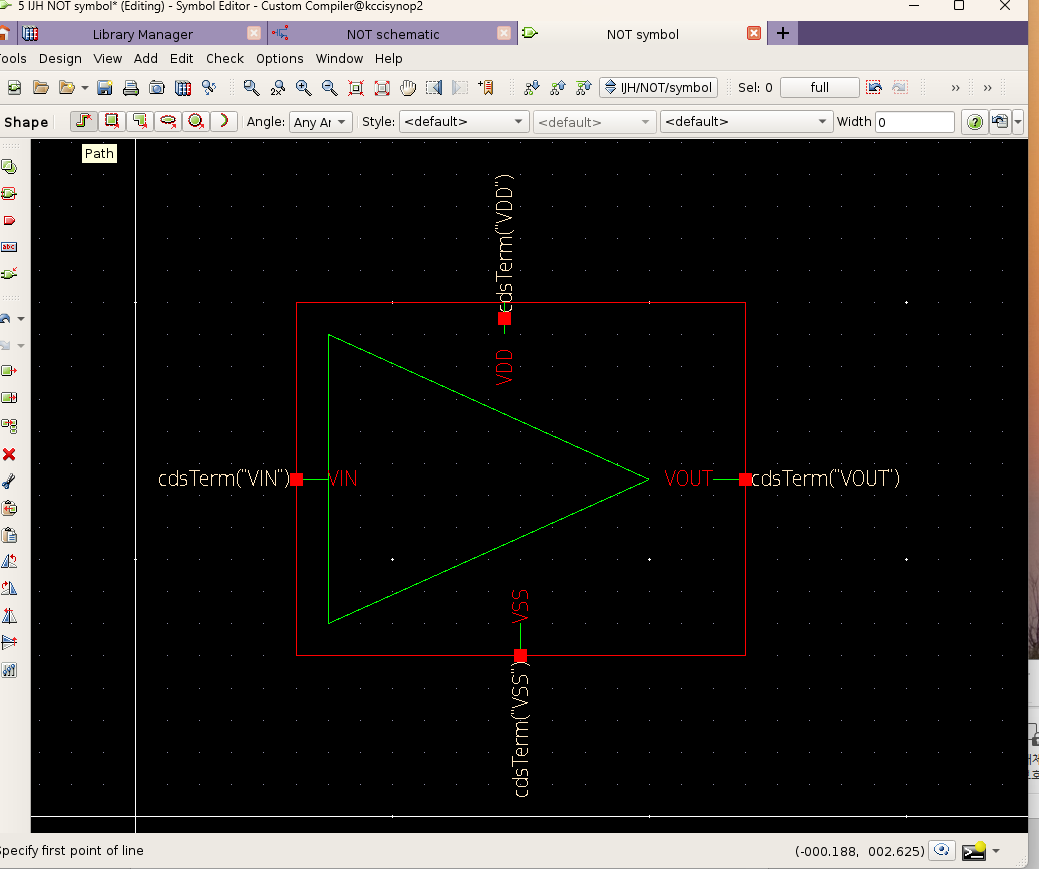The image size is (1039, 869).
Task: Select the Rectangle shape tool
Action: pyautogui.click(x=111, y=121)
